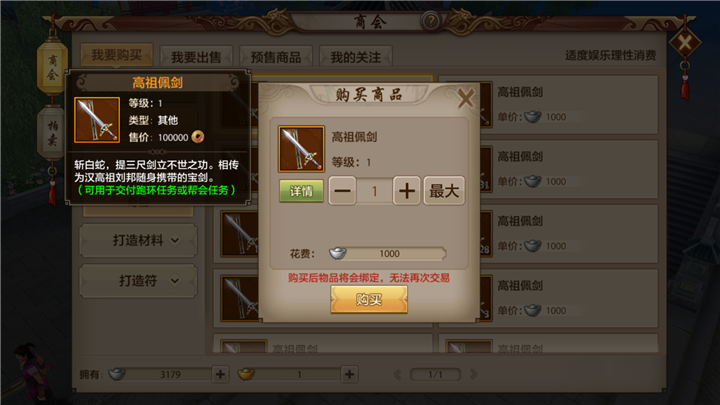This screenshot has height=405, width=720.
Task: Click the quantity input field showing 1
Action: point(374,191)
